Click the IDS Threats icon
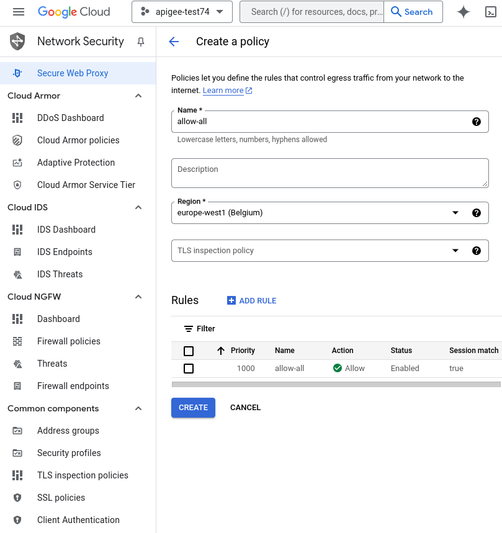Image resolution: width=502 pixels, height=533 pixels. (x=17, y=274)
